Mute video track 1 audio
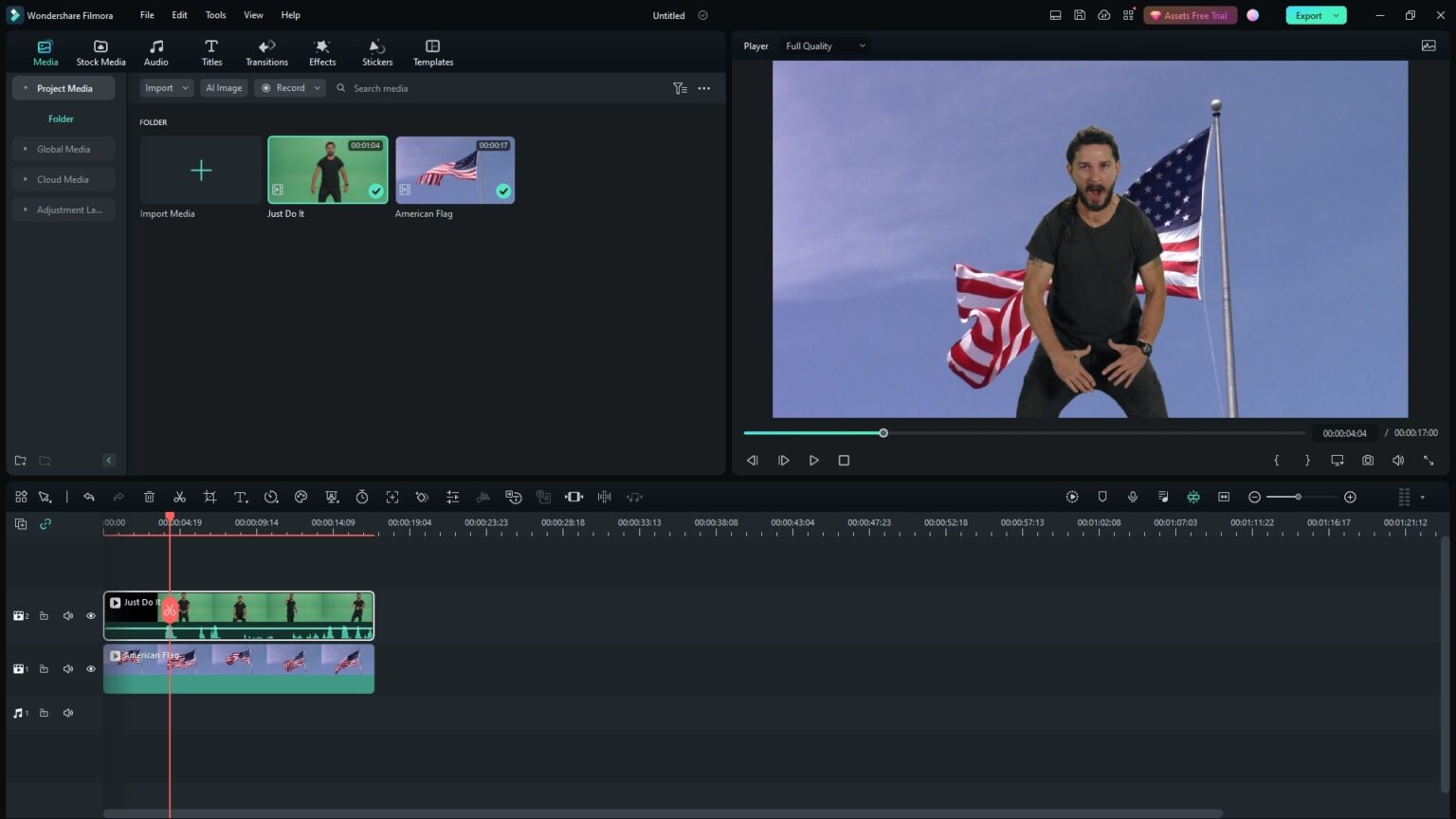 tap(68, 669)
